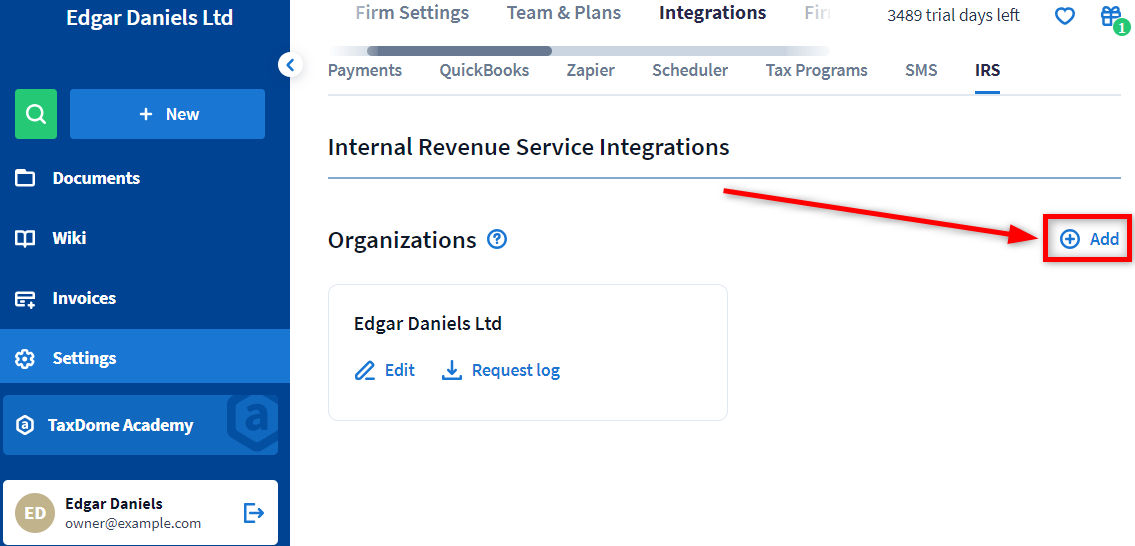
Task: Click the Organizations help question icon
Action: (497, 239)
